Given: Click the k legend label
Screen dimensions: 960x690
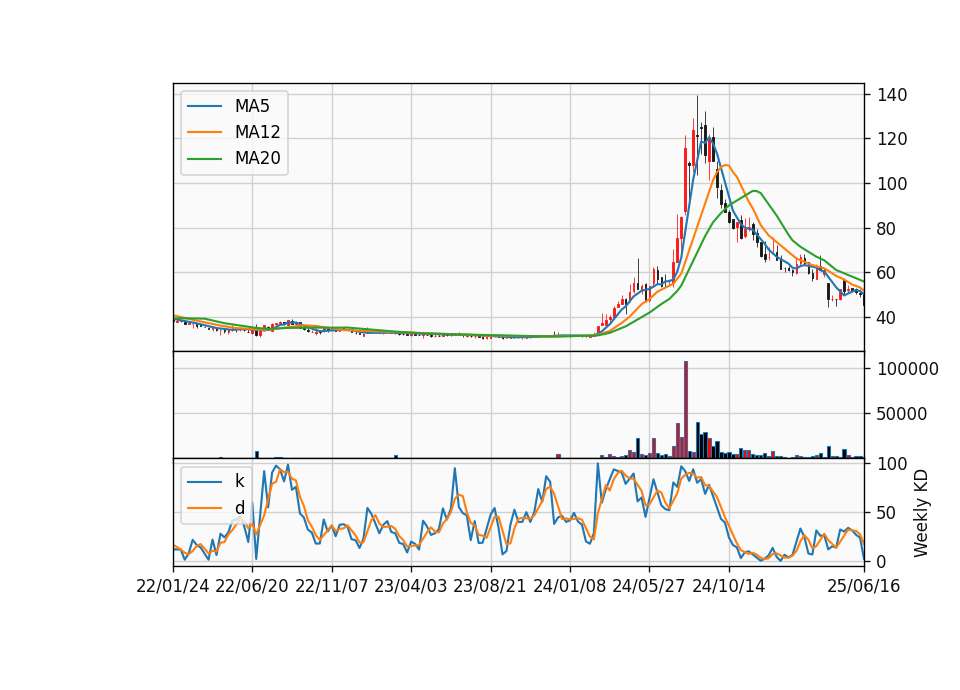Looking at the screenshot, I should point(239,481).
